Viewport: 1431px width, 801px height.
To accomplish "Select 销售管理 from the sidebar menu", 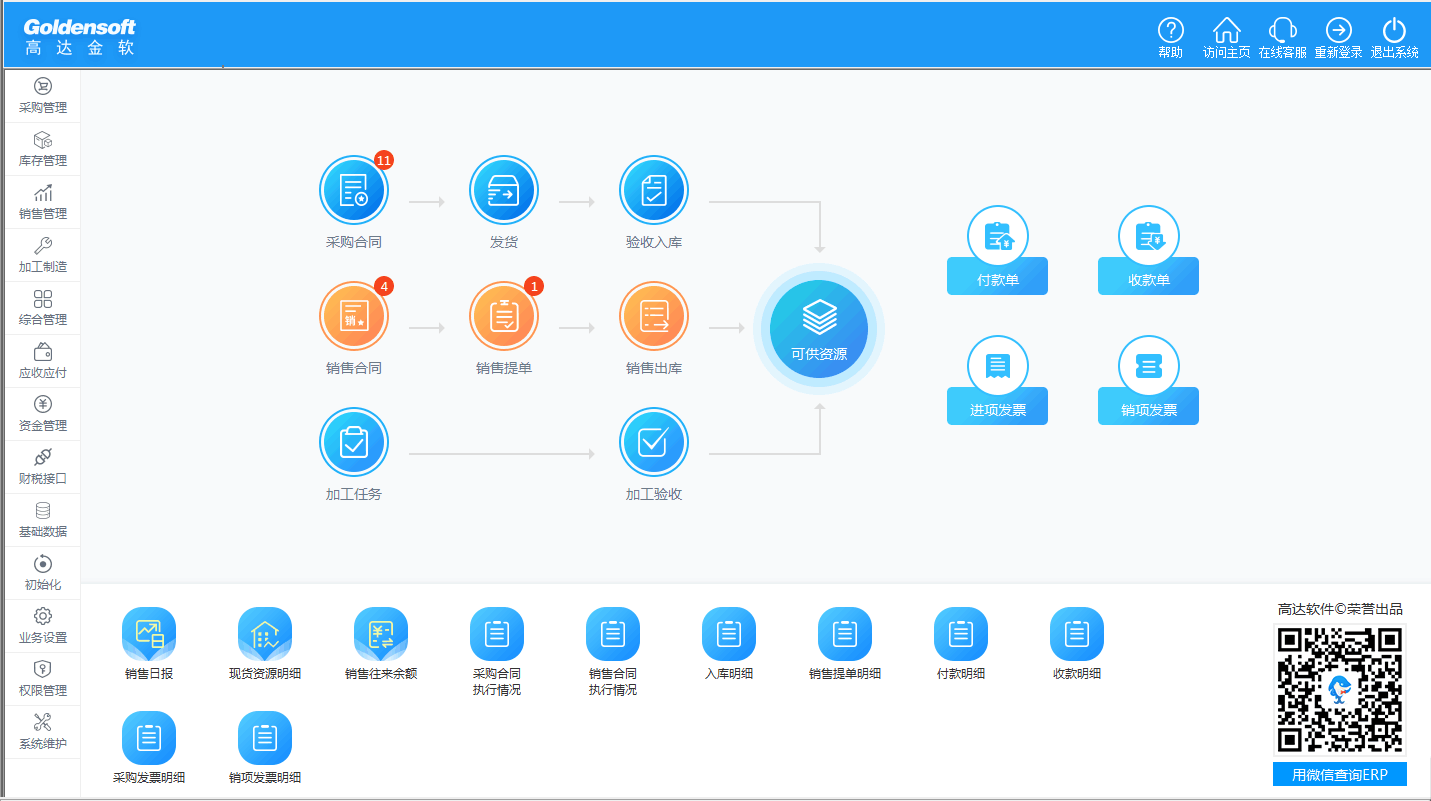I will 43,202.
